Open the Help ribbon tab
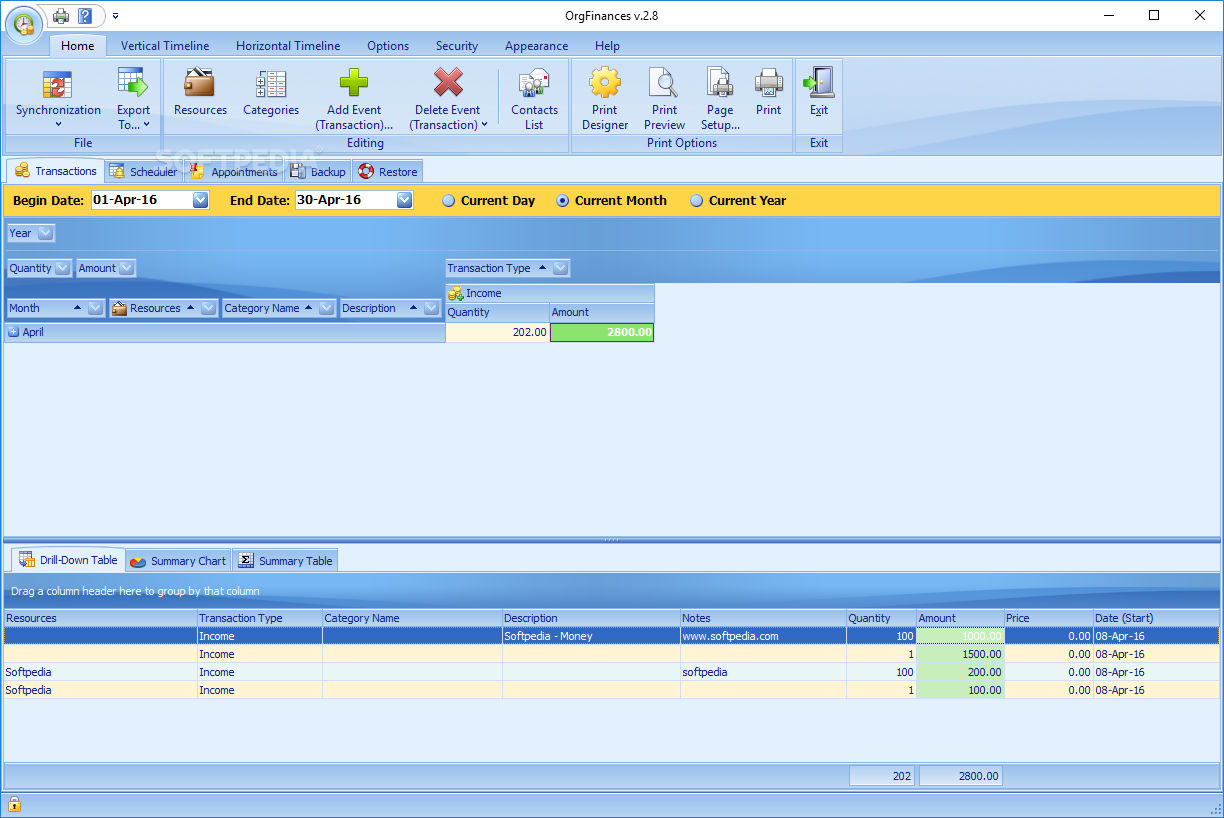This screenshot has width=1224, height=818. (x=607, y=46)
